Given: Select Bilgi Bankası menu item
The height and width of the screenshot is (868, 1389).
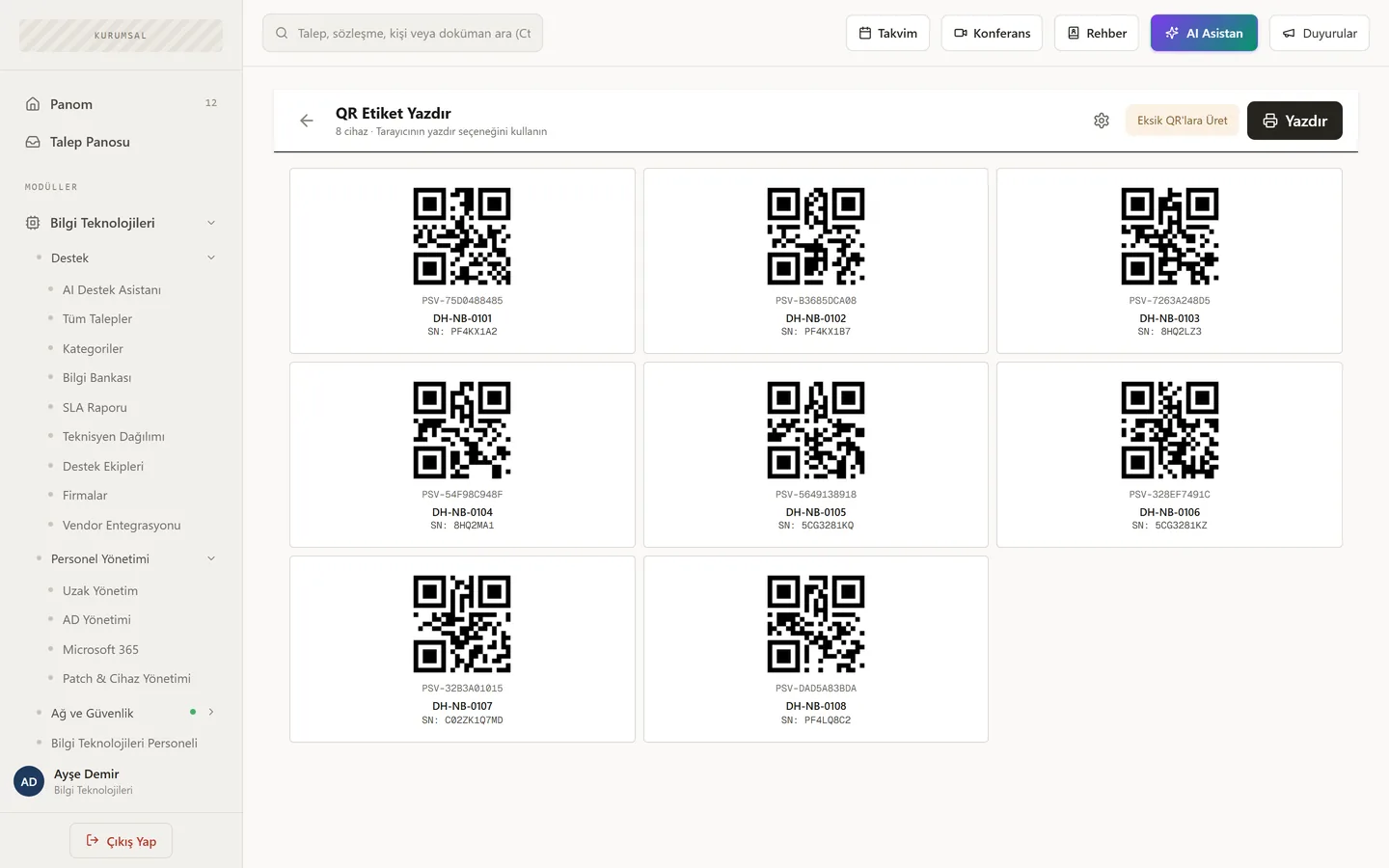Looking at the screenshot, I should tap(96, 378).
